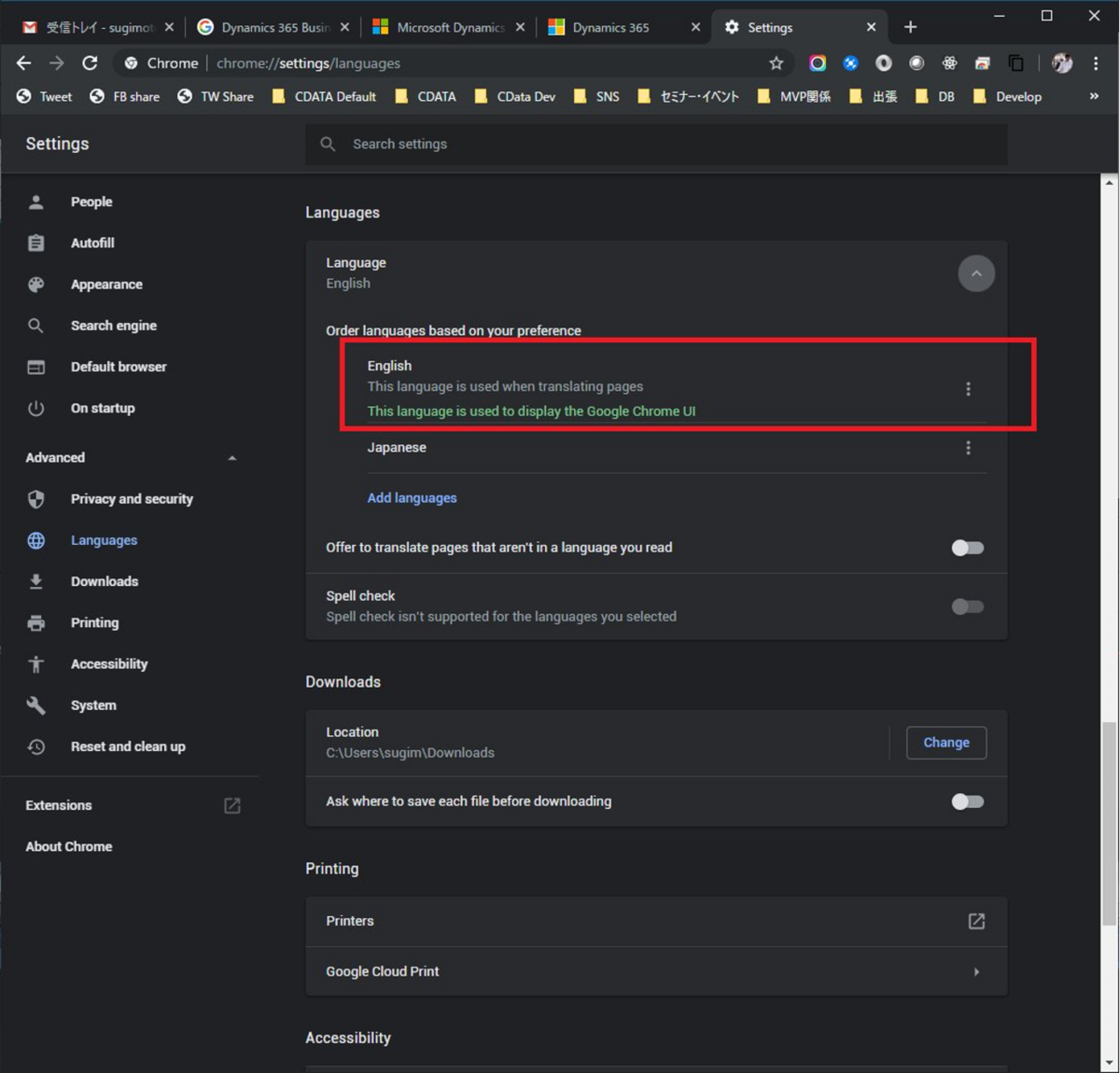
Task: Close the Gmail tab
Action: click(x=169, y=27)
